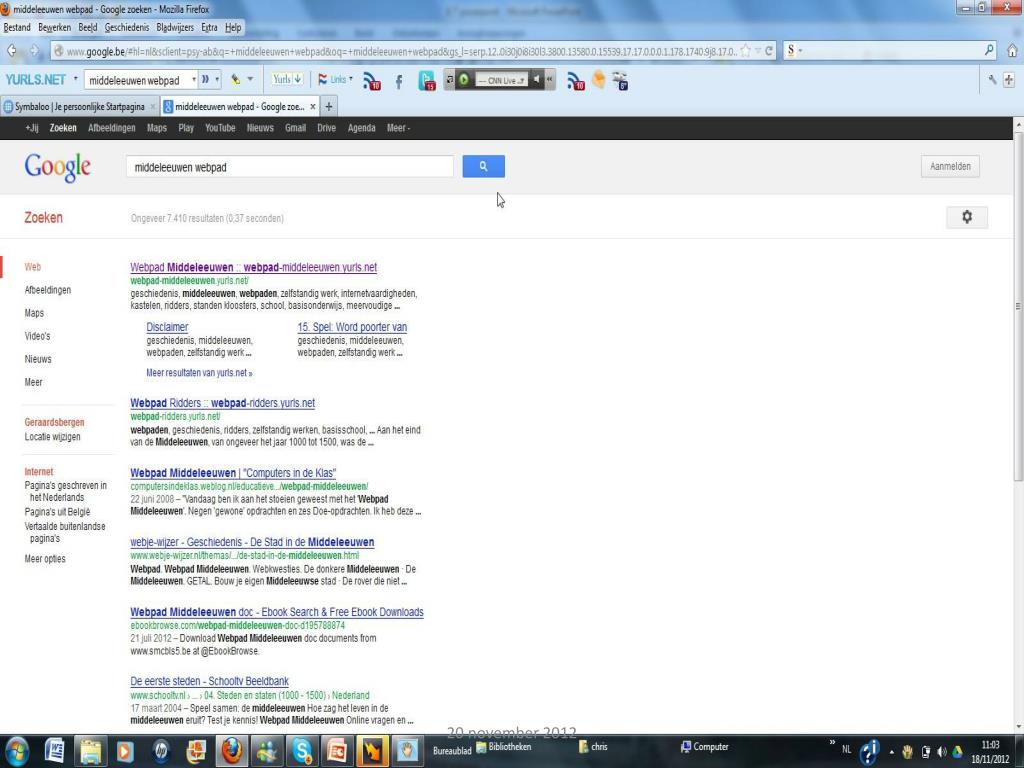Open the Bladwijzers menu
This screenshot has width=1024, height=768.
click(x=175, y=27)
